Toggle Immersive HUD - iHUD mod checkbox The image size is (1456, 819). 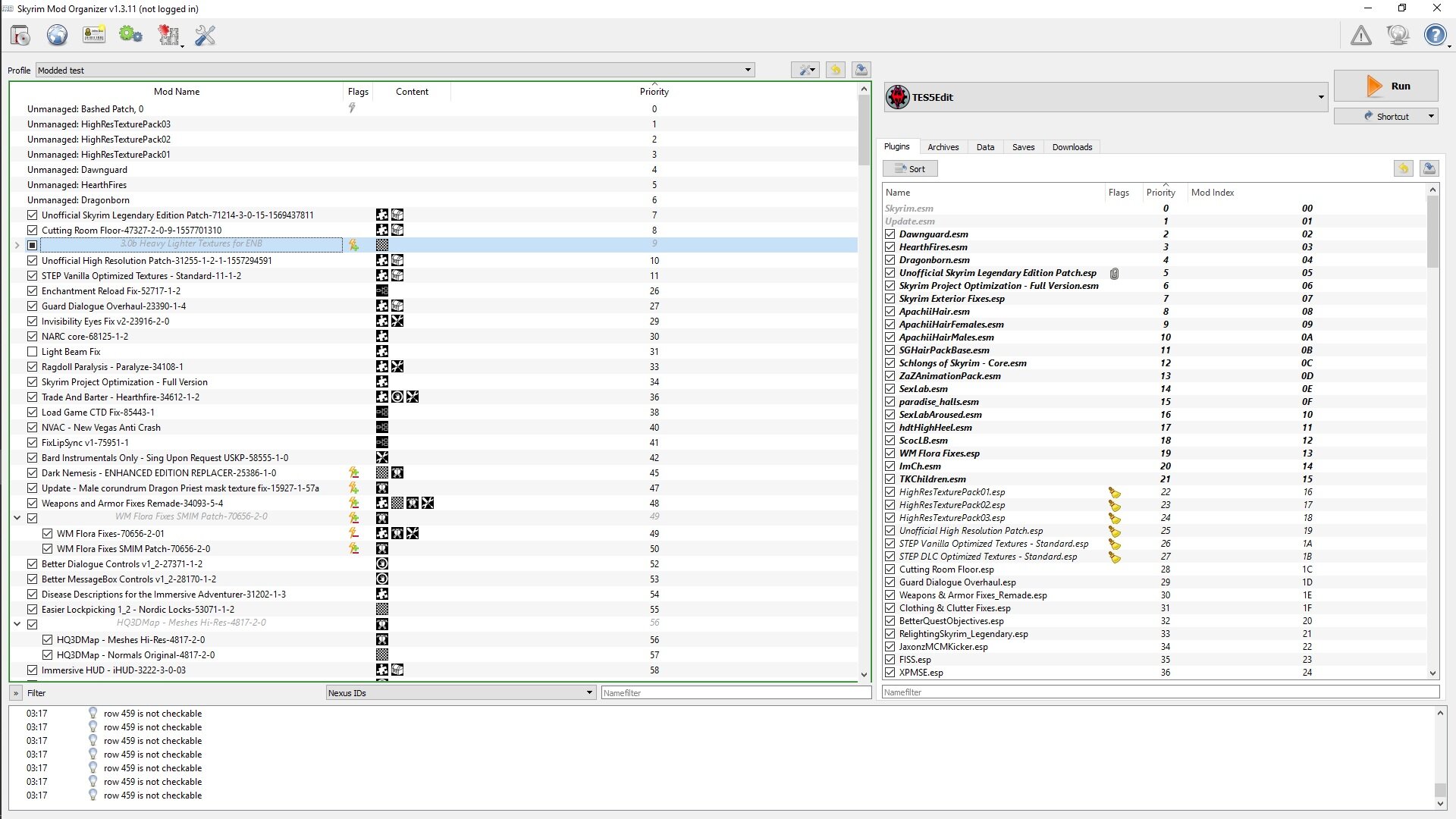pyautogui.click(x=32, y=670)
